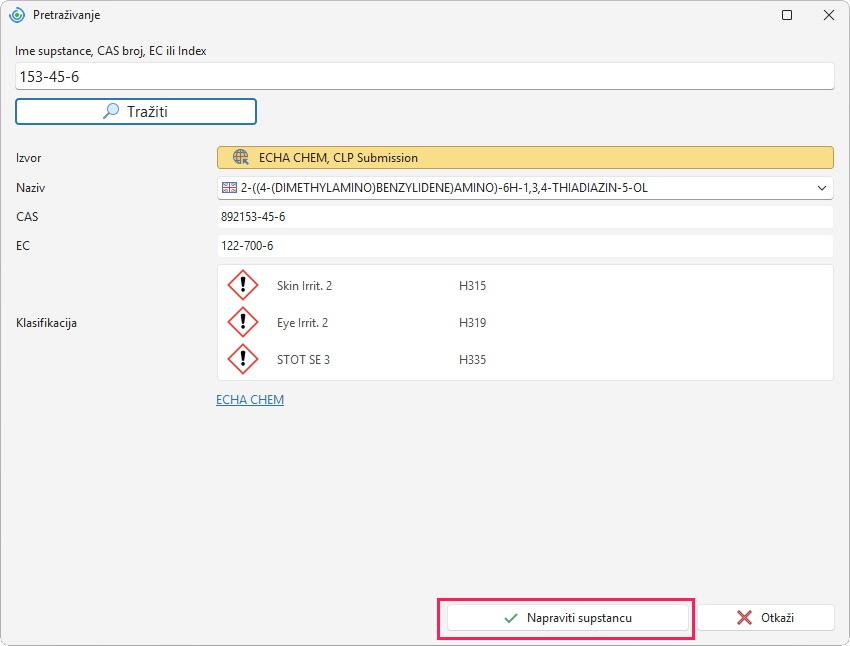Click the exclamation pictogram for STOT SE 3
The width and height of the screenshot is (850, 646).
[242, 359]
